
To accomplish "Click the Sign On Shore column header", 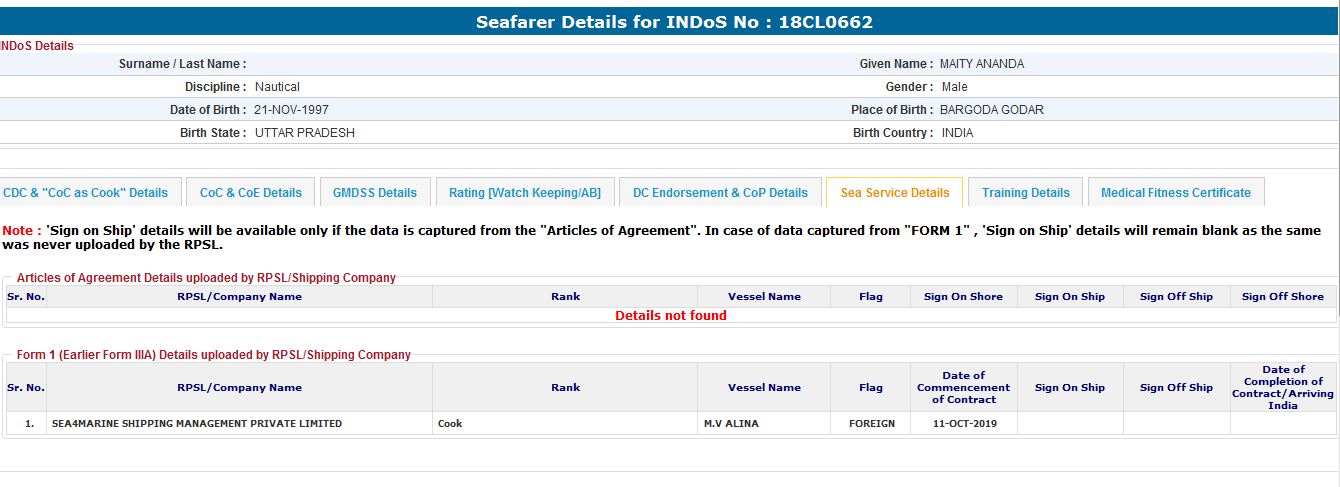I will click(x=963, y=297).
